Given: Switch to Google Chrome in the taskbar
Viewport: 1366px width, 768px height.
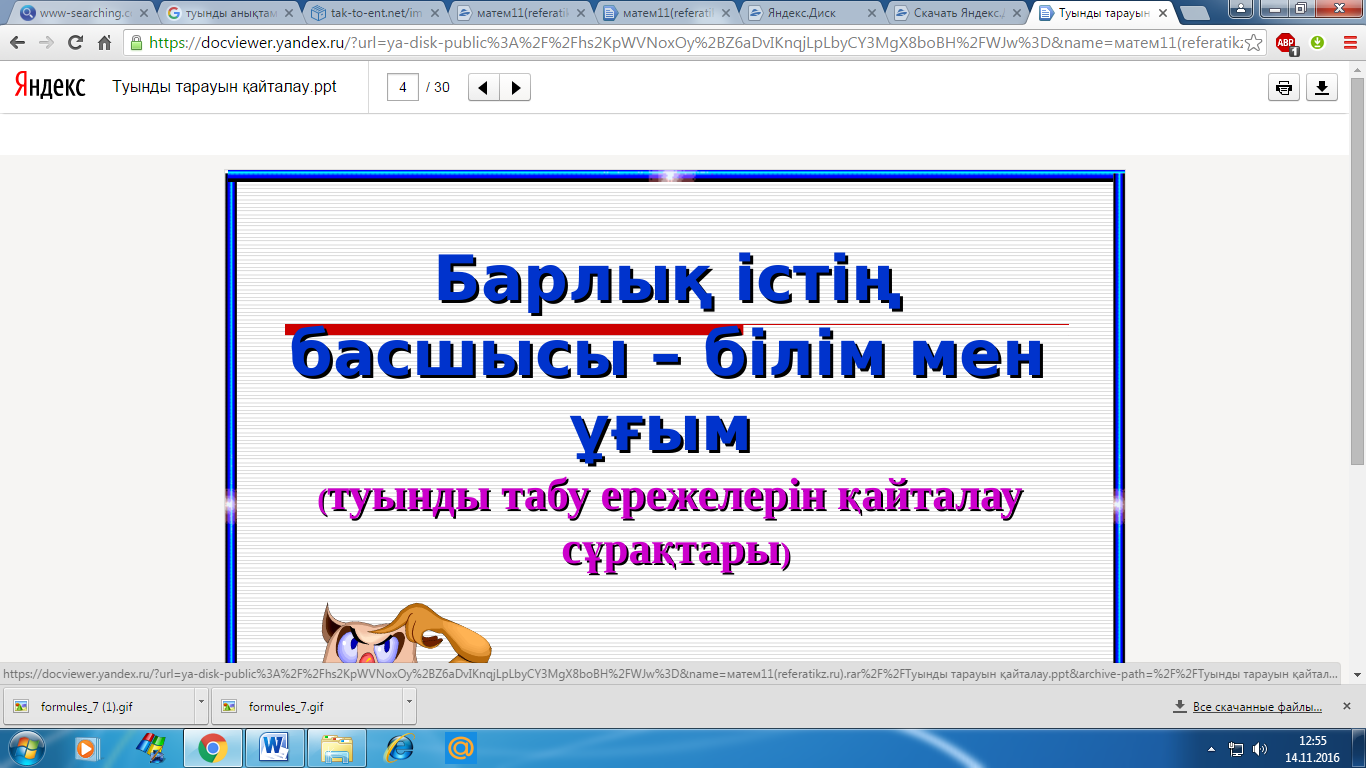Looking at the screenshot, I should 212,748.
